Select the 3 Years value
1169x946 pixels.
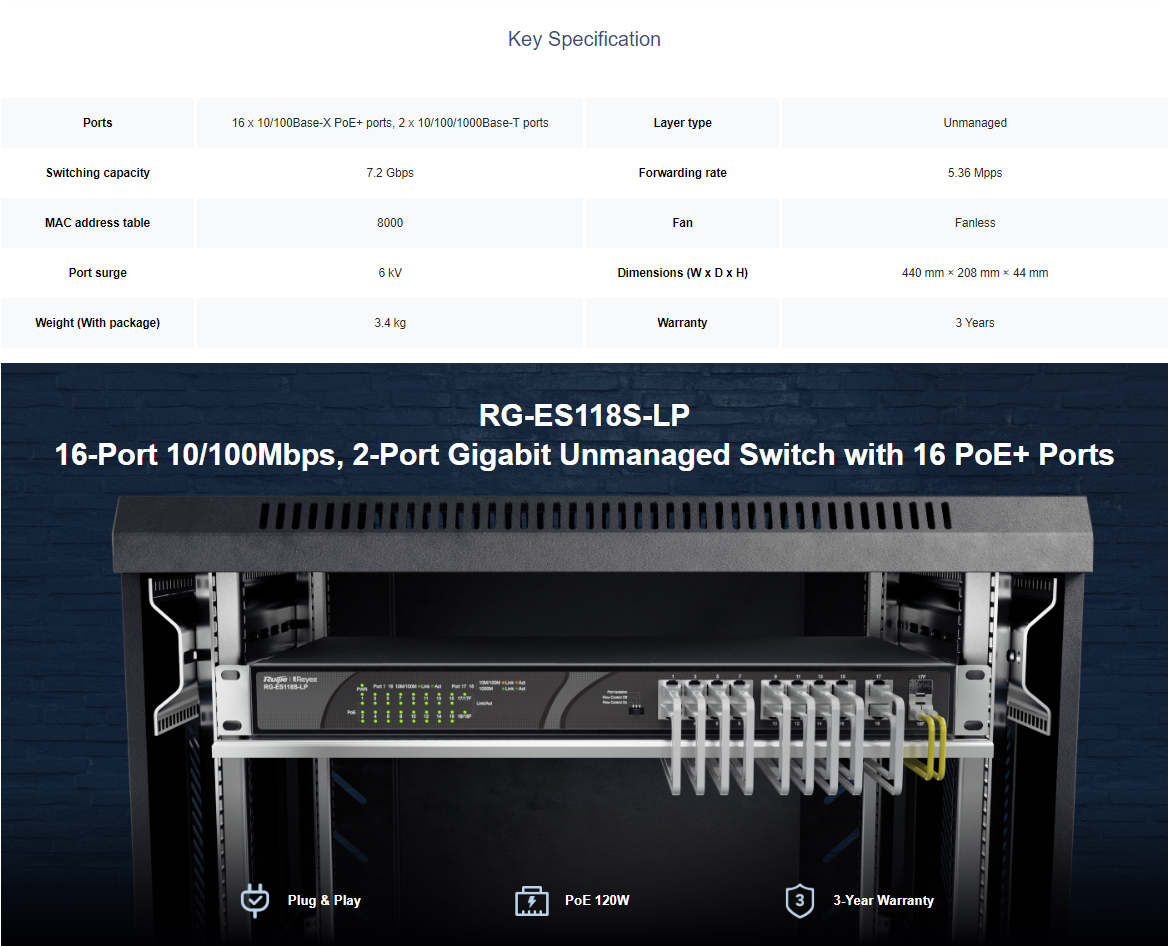(974, 323)
